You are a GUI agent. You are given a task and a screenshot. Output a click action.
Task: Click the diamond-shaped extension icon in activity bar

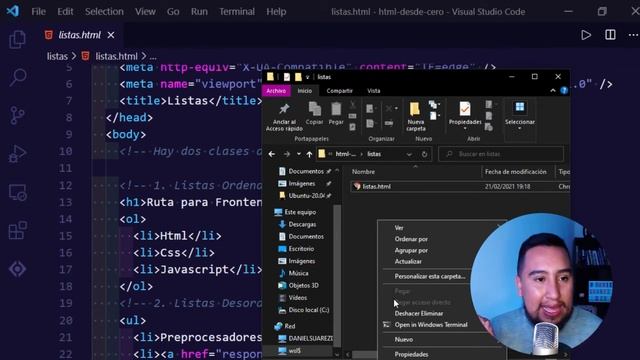(17, 269)
